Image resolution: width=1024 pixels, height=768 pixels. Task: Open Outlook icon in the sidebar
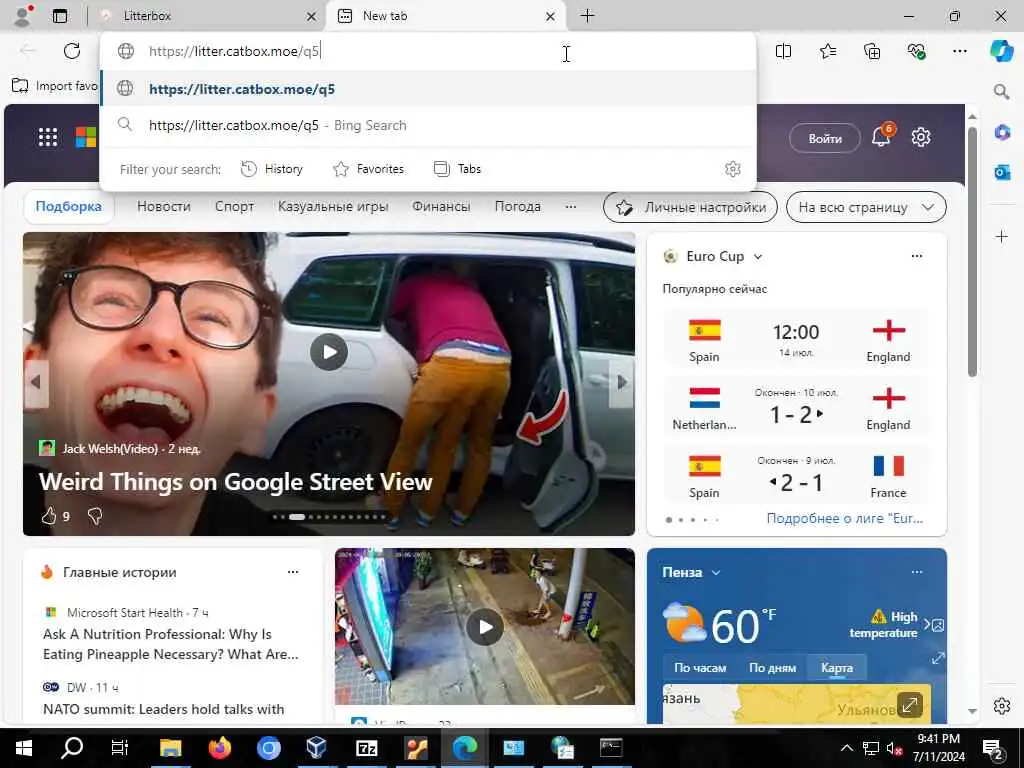click(x=1002, y=172)
